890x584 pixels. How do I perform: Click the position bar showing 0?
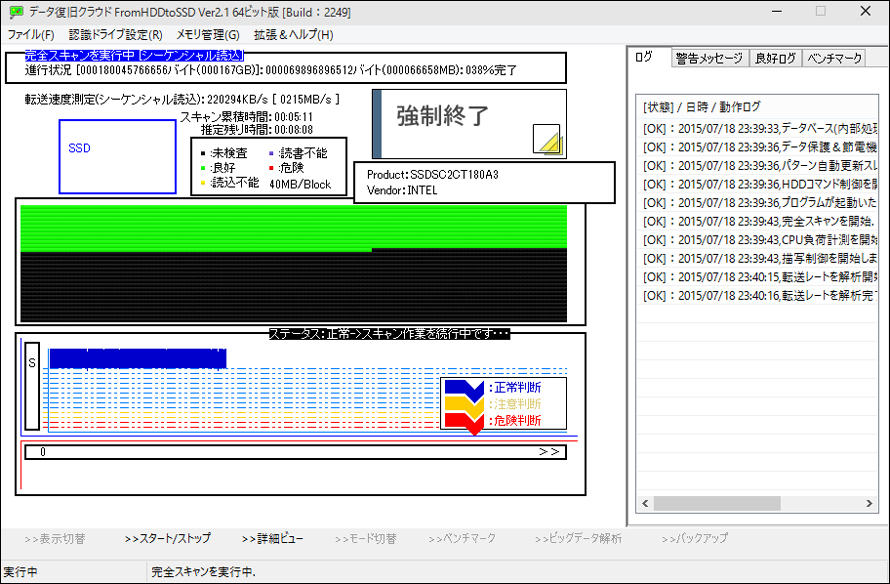[x=295, y=452]
